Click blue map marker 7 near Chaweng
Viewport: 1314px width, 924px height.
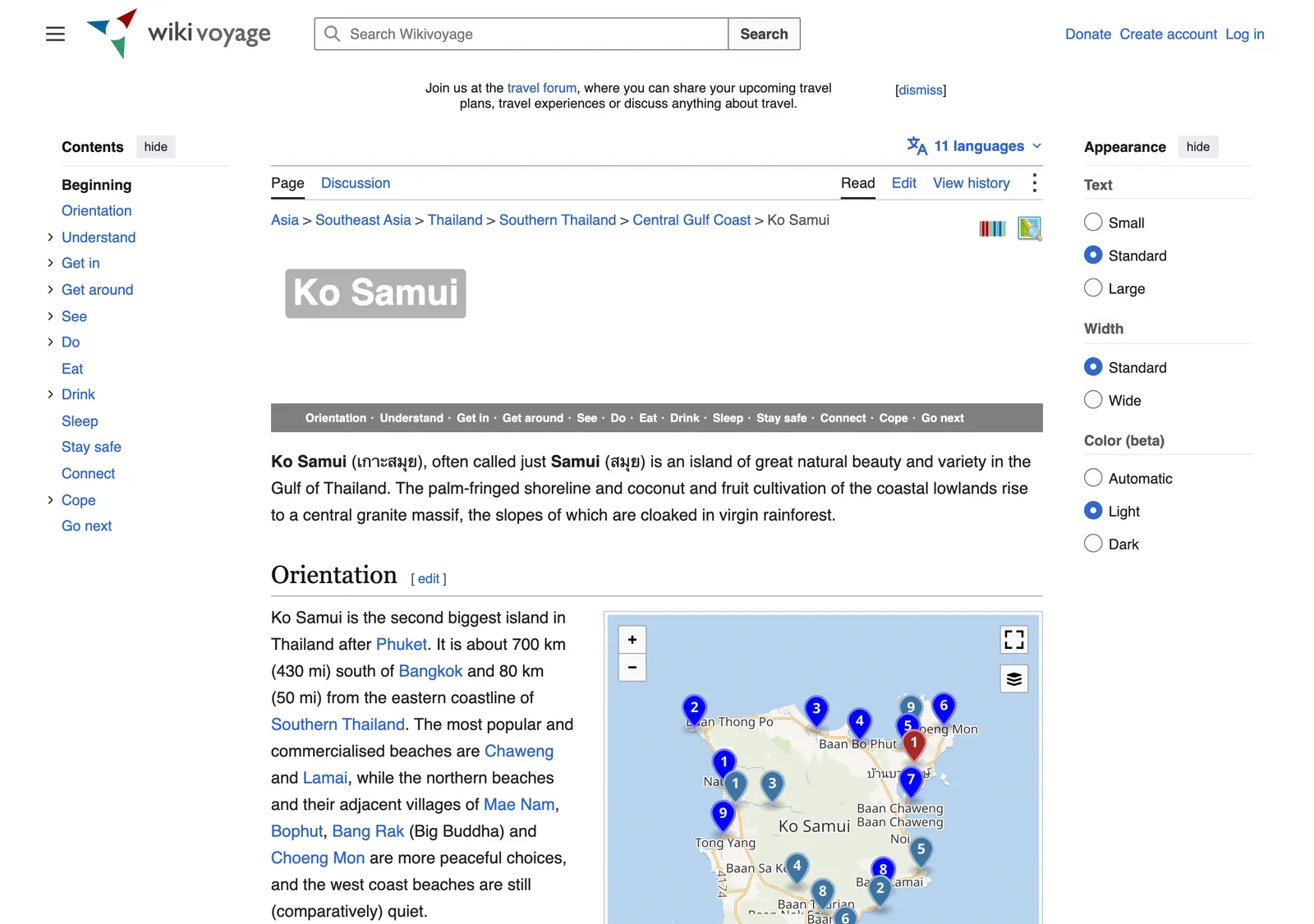[910, 780]
